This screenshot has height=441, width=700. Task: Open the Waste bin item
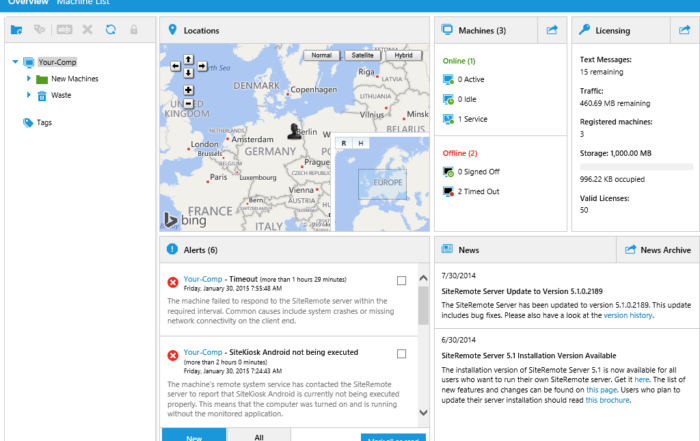point(61,95)
